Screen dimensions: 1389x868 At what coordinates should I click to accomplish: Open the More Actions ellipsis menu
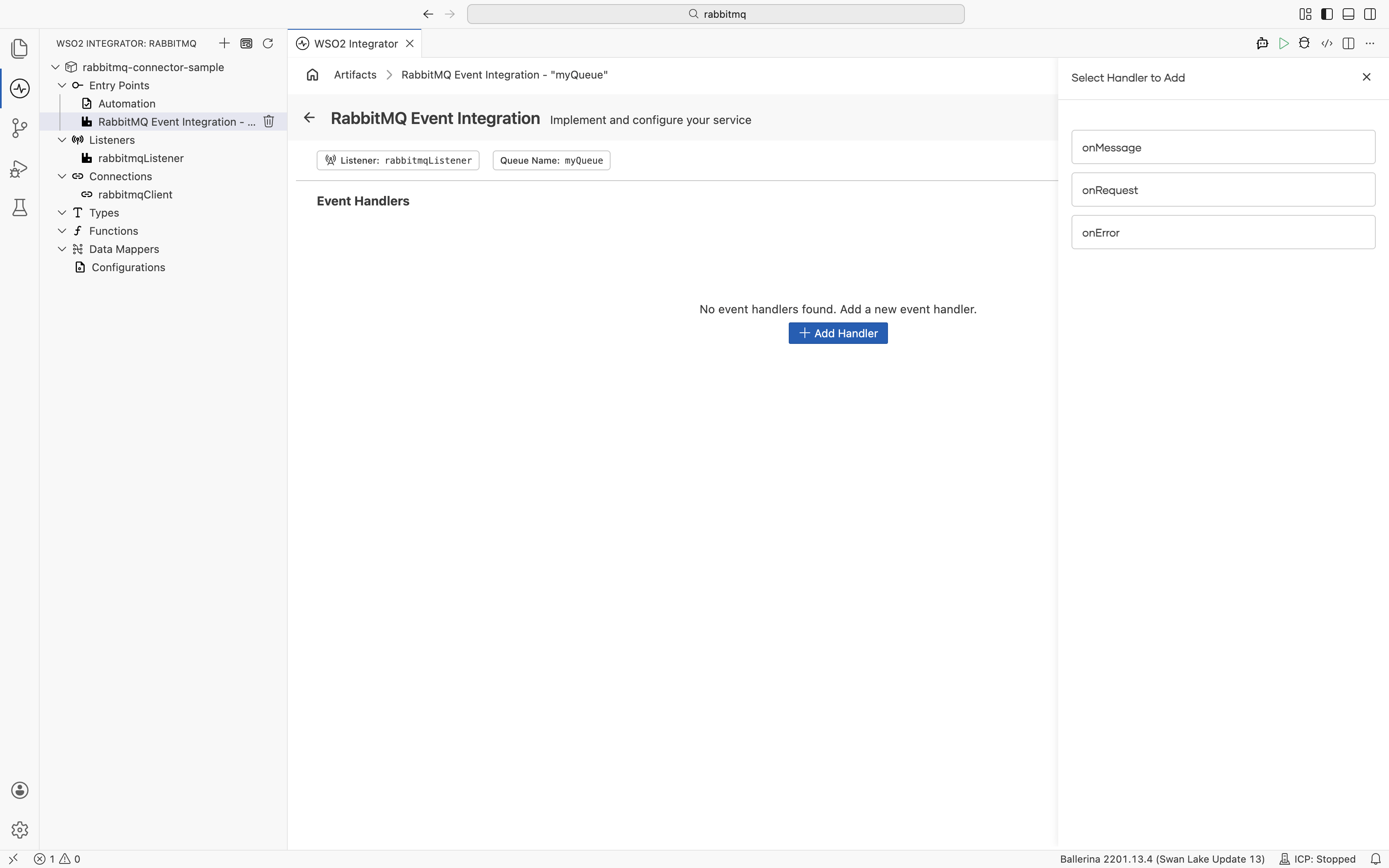[1370, 43]
